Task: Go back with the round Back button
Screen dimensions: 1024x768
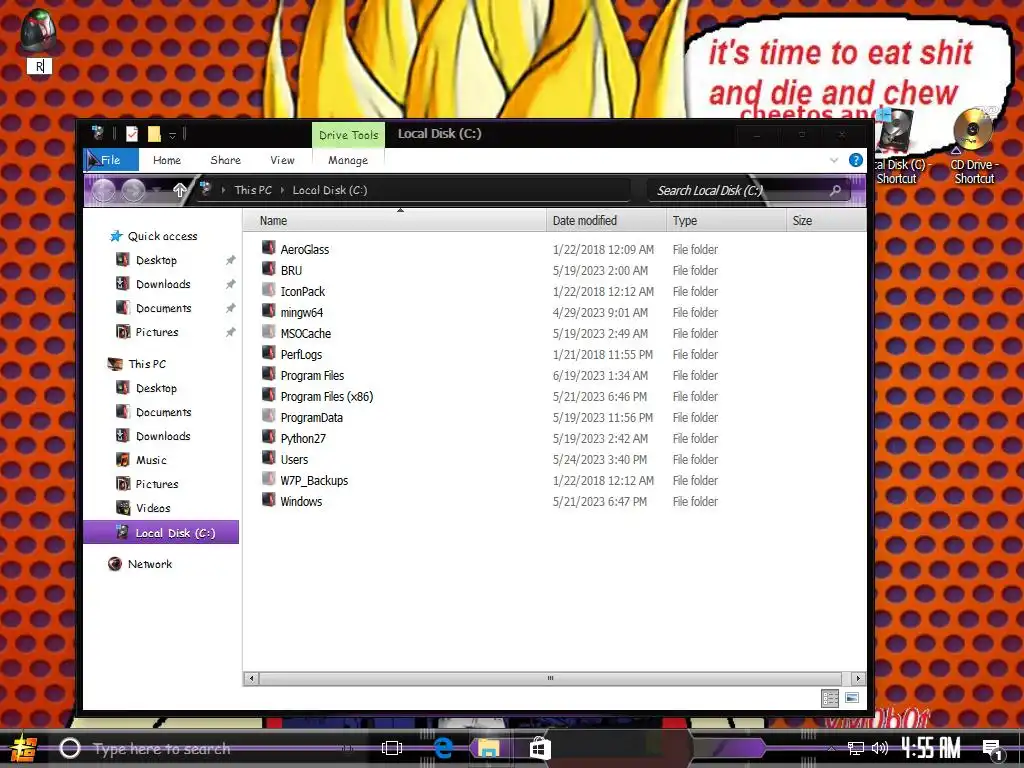Action: coord(103,190)
